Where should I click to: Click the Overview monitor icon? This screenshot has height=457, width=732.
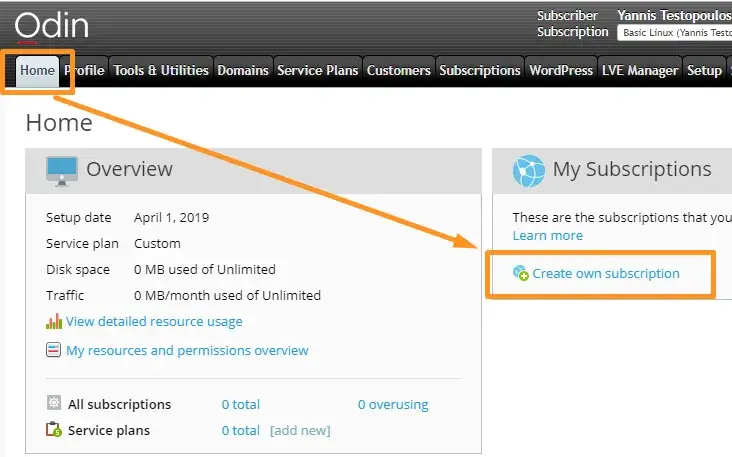tap(62, 171)
